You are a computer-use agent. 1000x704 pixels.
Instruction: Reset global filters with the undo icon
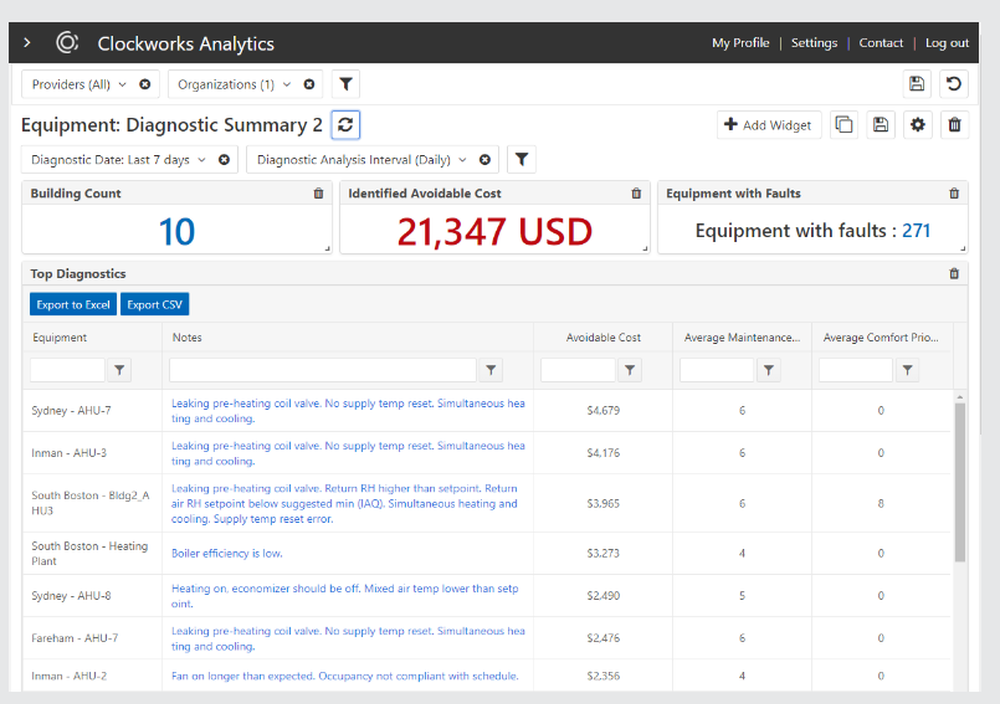tap(953, 84)
